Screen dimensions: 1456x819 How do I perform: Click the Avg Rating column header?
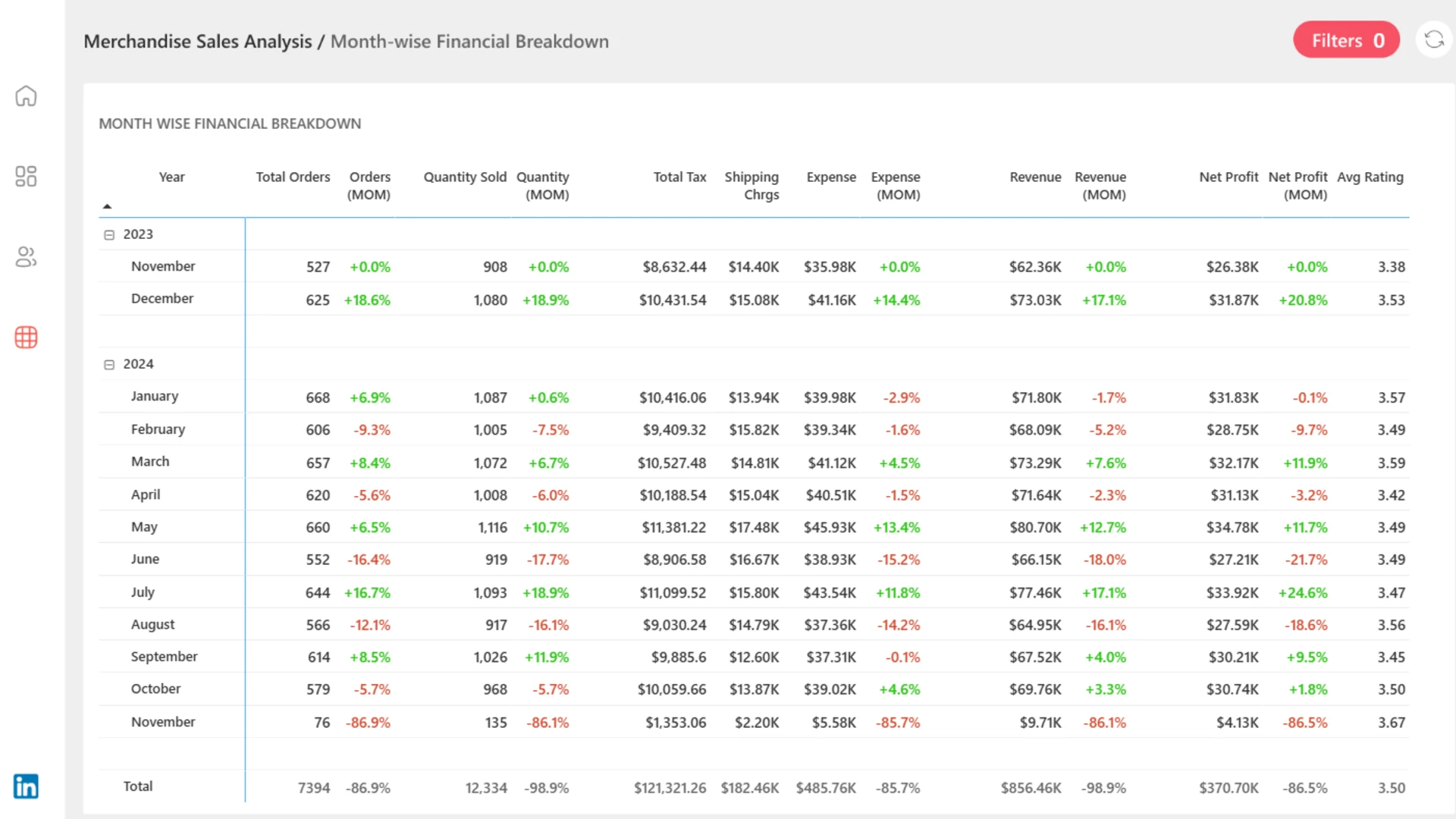(x=1370, y=177)
